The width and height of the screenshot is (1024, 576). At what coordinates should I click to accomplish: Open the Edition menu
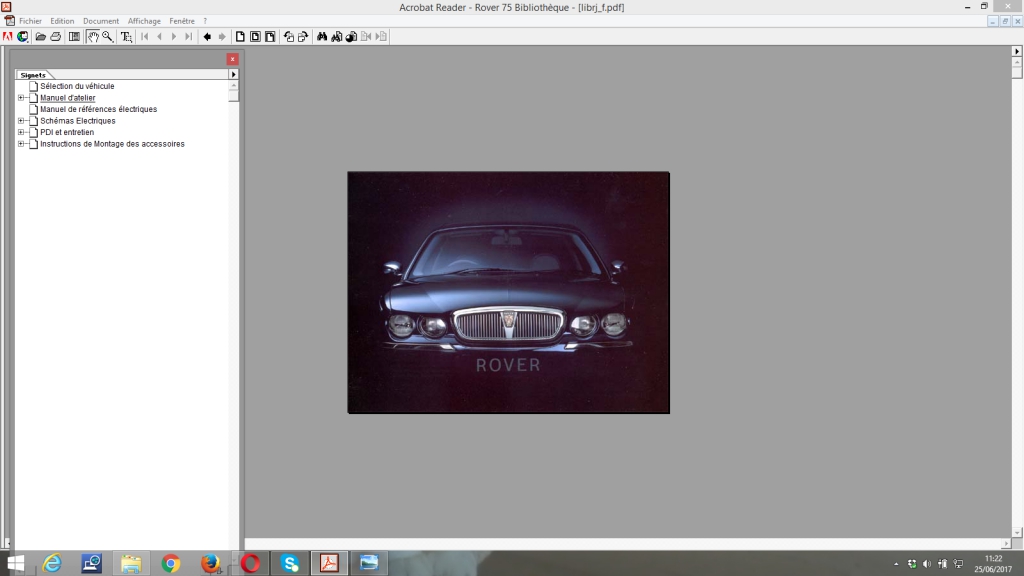point(62,21)
